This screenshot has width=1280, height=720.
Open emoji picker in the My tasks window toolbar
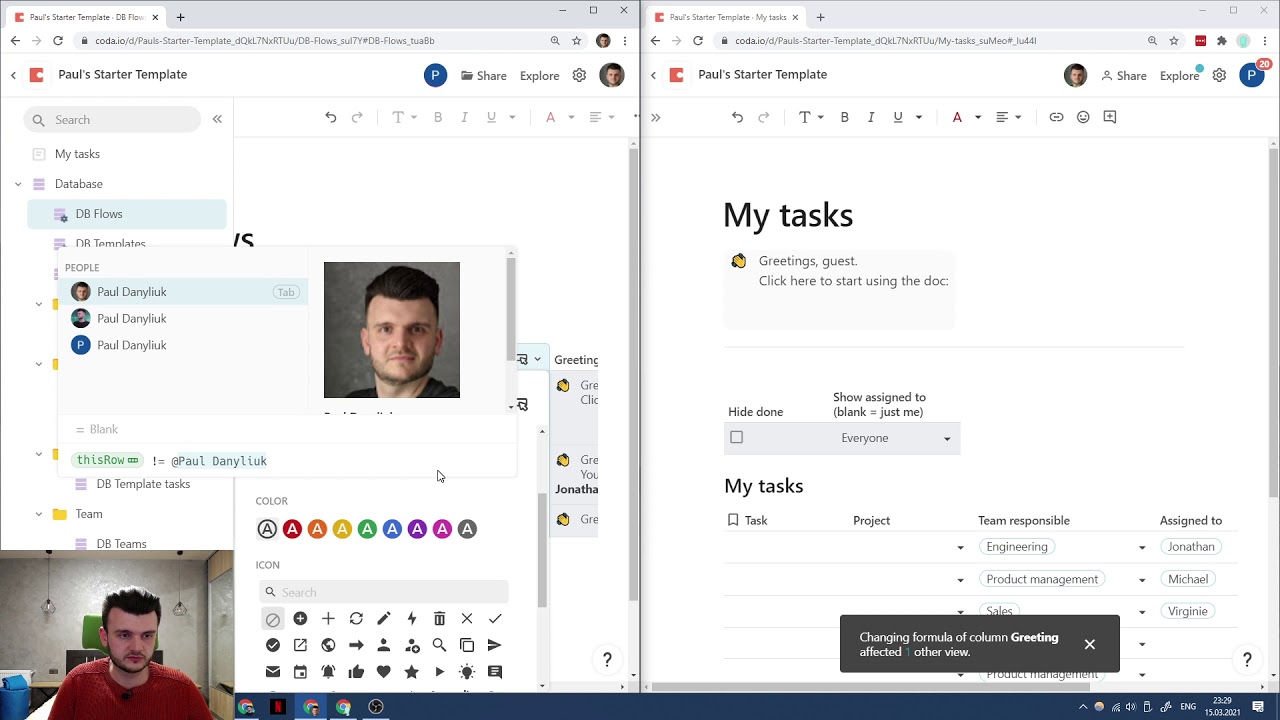pyautogui.click(x=1083, y=117)
